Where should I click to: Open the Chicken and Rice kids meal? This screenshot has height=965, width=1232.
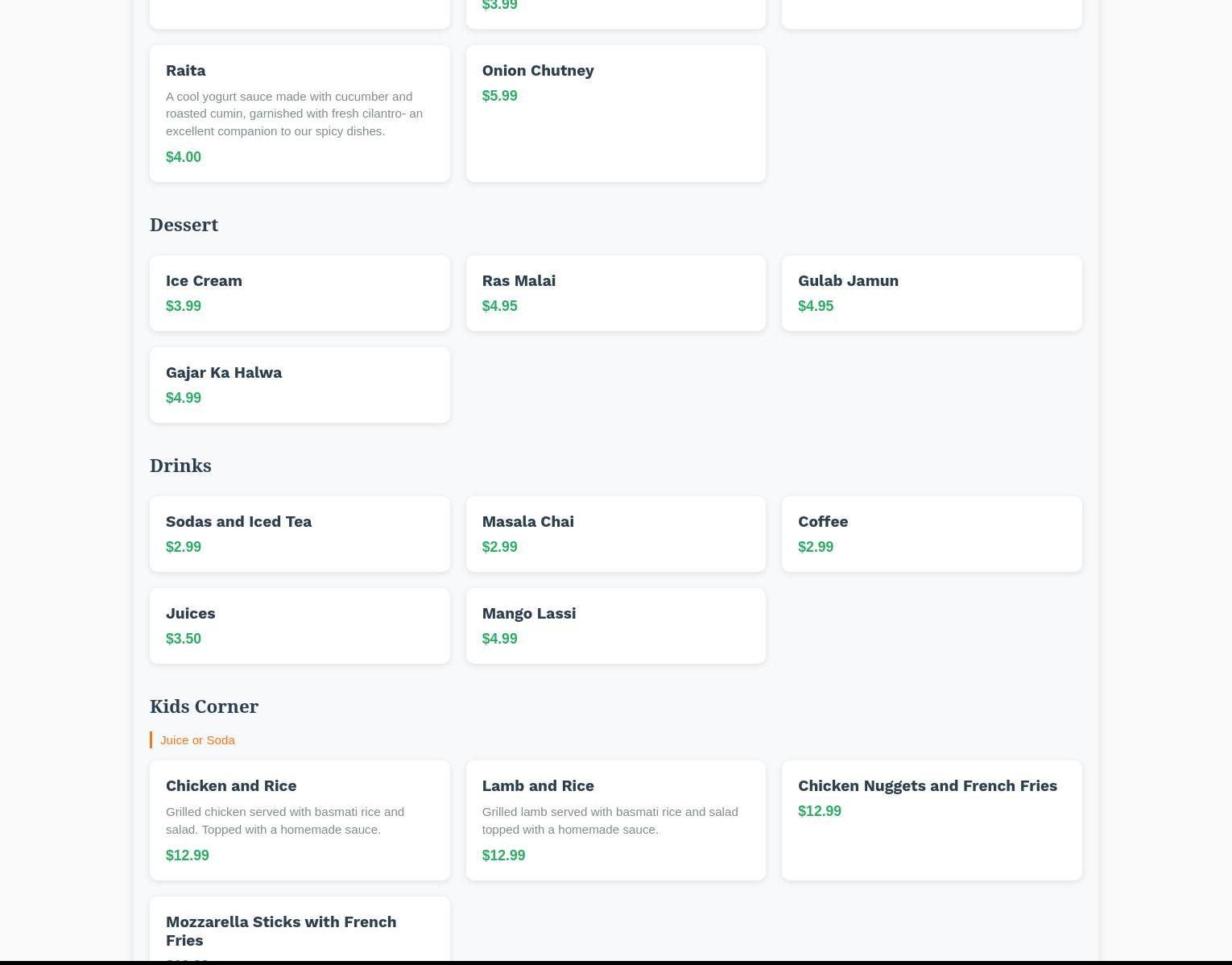(299, 819)
